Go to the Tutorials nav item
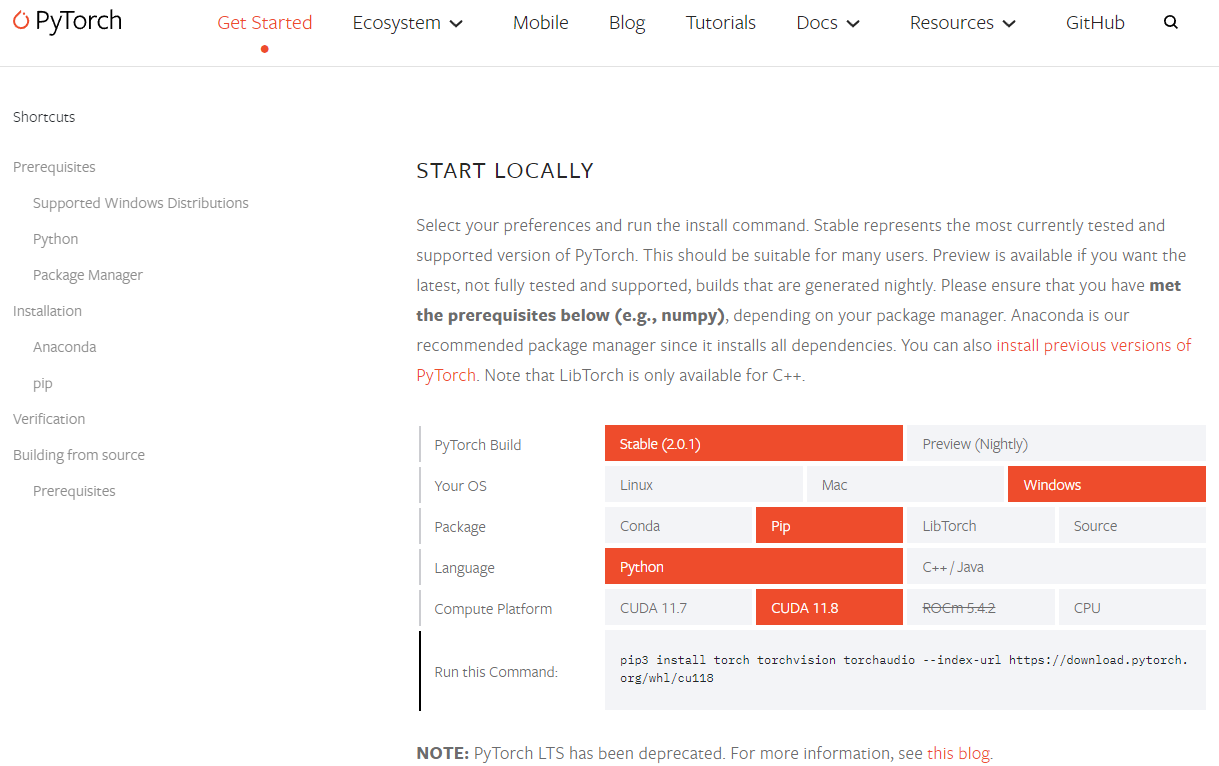This screenshot has width=1219, height=766. point(720,23)
